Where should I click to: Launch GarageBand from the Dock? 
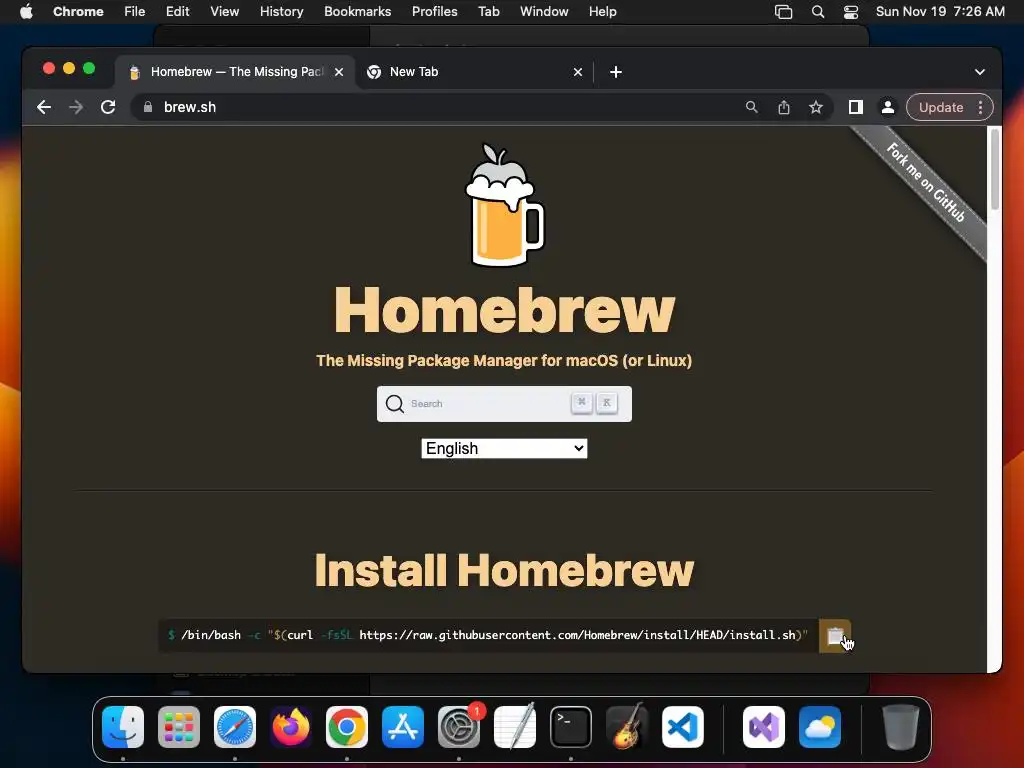tap(627, 726)
